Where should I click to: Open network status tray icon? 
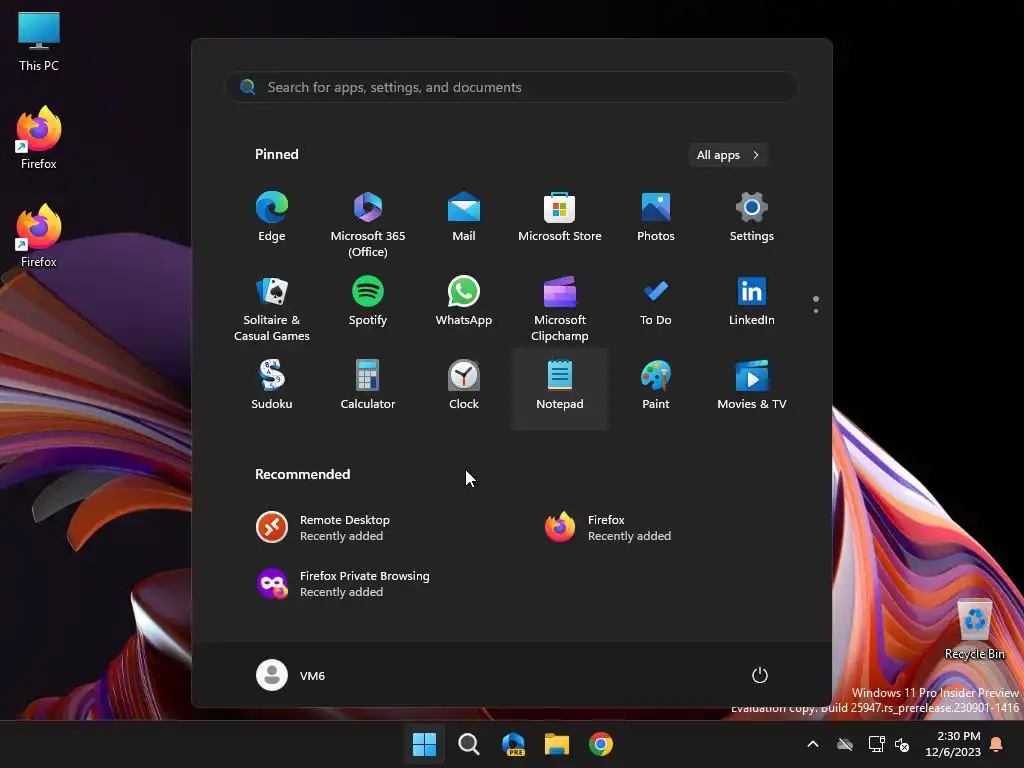pos(876,744)
